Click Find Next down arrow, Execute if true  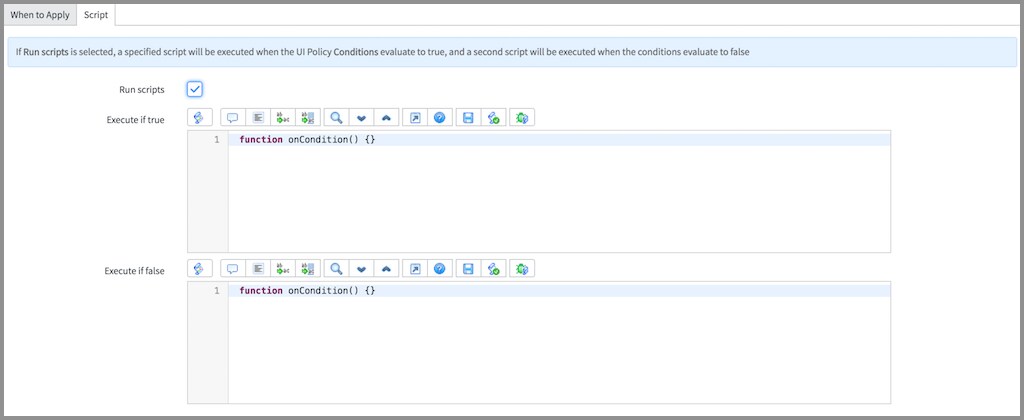(x=361, y=118)
